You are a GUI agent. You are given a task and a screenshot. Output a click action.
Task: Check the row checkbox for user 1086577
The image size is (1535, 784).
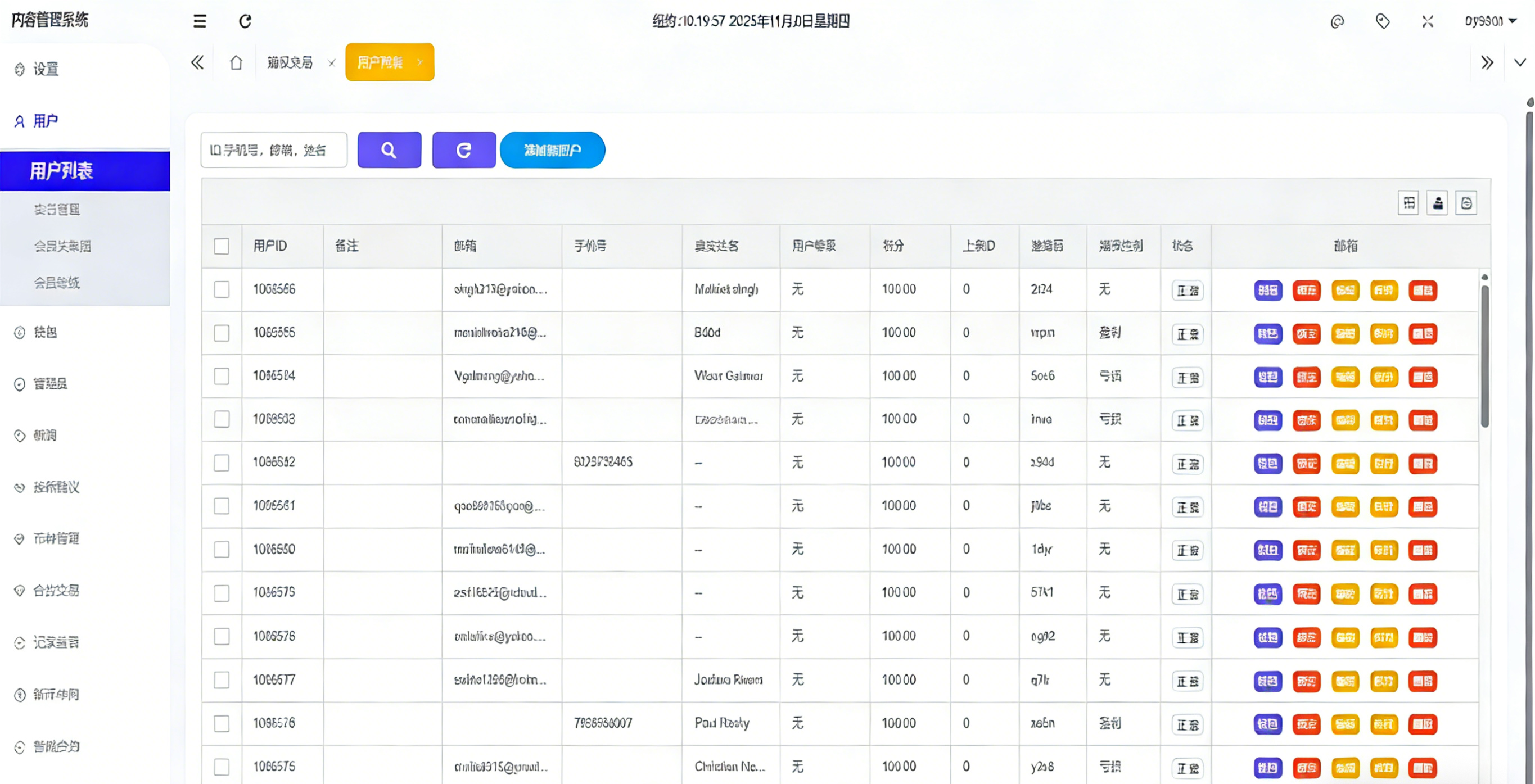click(222, 679)
